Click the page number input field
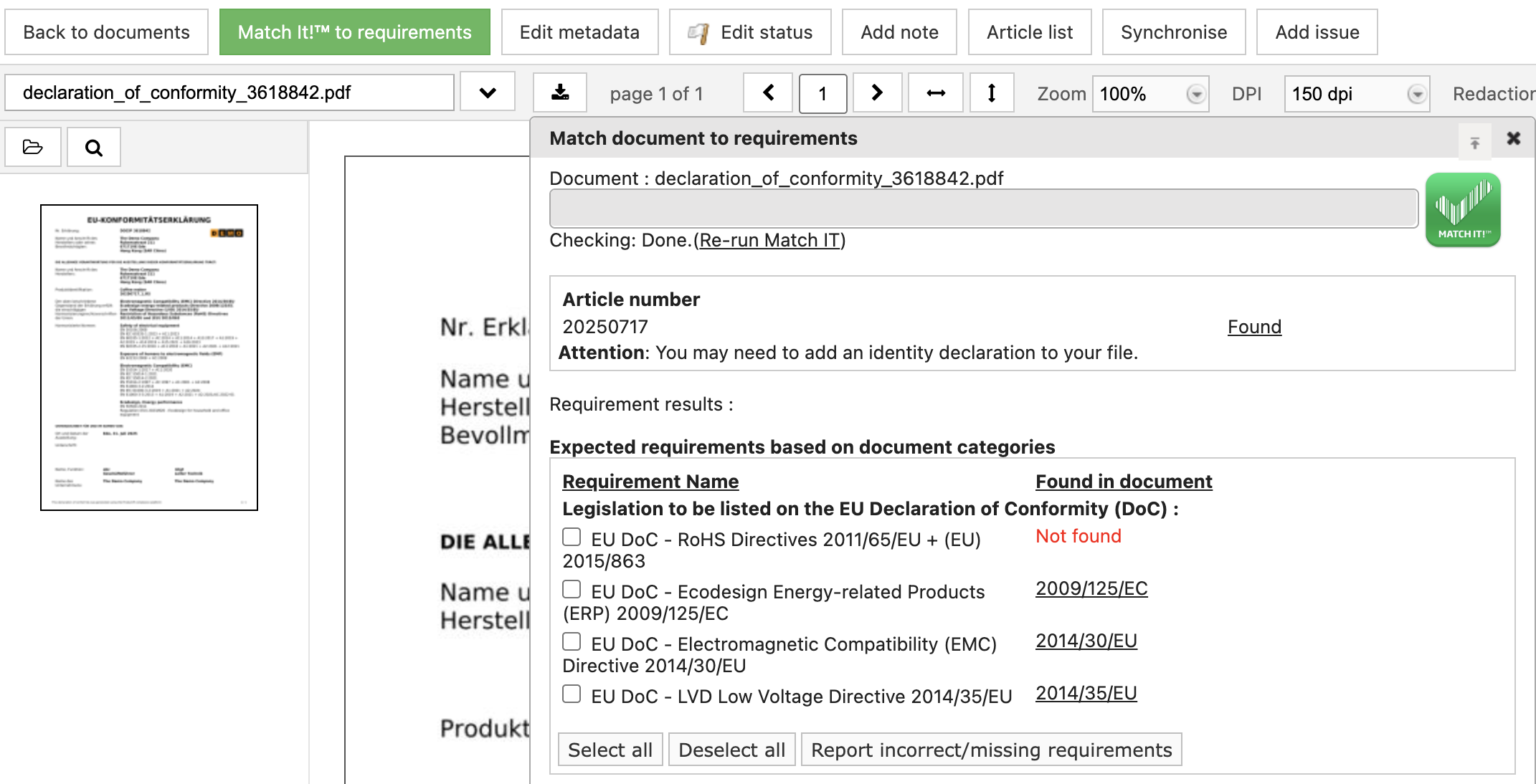 pyautogui.click(x=822, y=94)
